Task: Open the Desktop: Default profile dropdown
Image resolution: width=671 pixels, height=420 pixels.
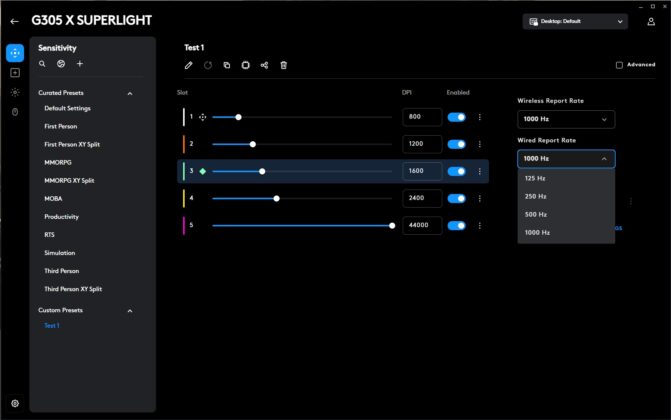Action: [x=575, y=21]
